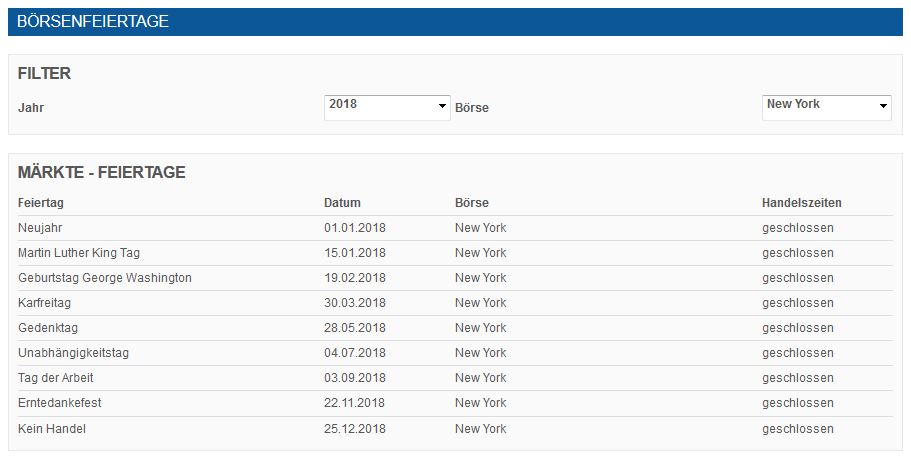Screen dimensions: 911x467
Task: Click the Datum column header
Action: [x=342, y=203]
